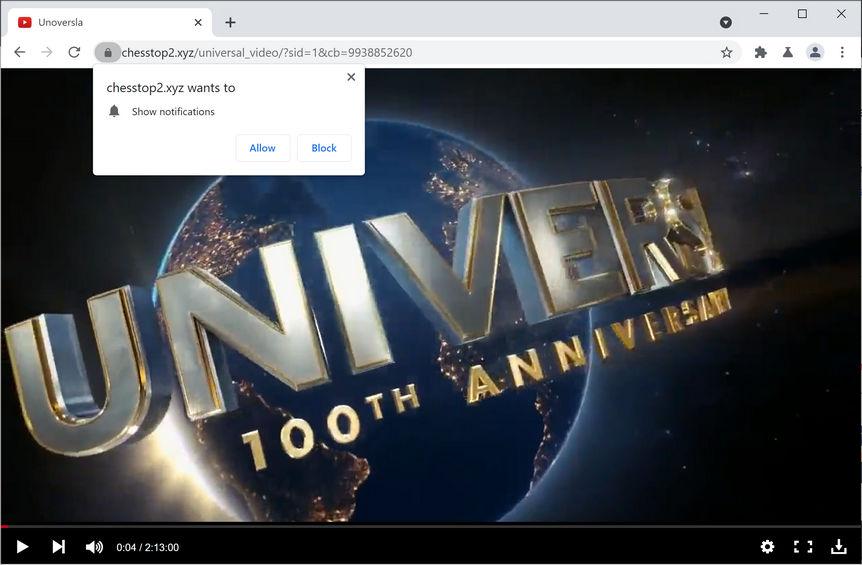Click the 0:04 / 2:13:00 time display
The height and width of the screenshot is (565, 862).
147,547
